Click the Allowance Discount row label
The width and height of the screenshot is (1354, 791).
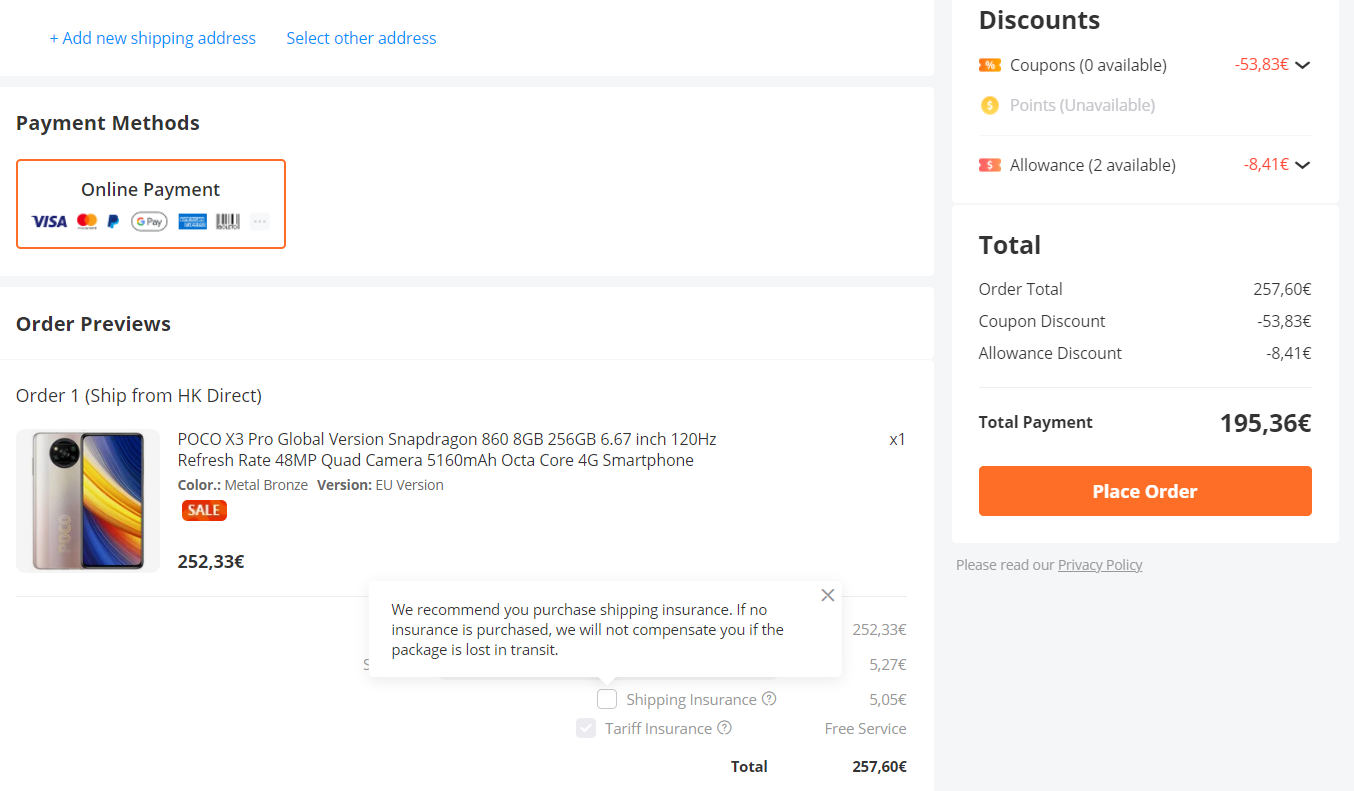[x=1050, y=353]
